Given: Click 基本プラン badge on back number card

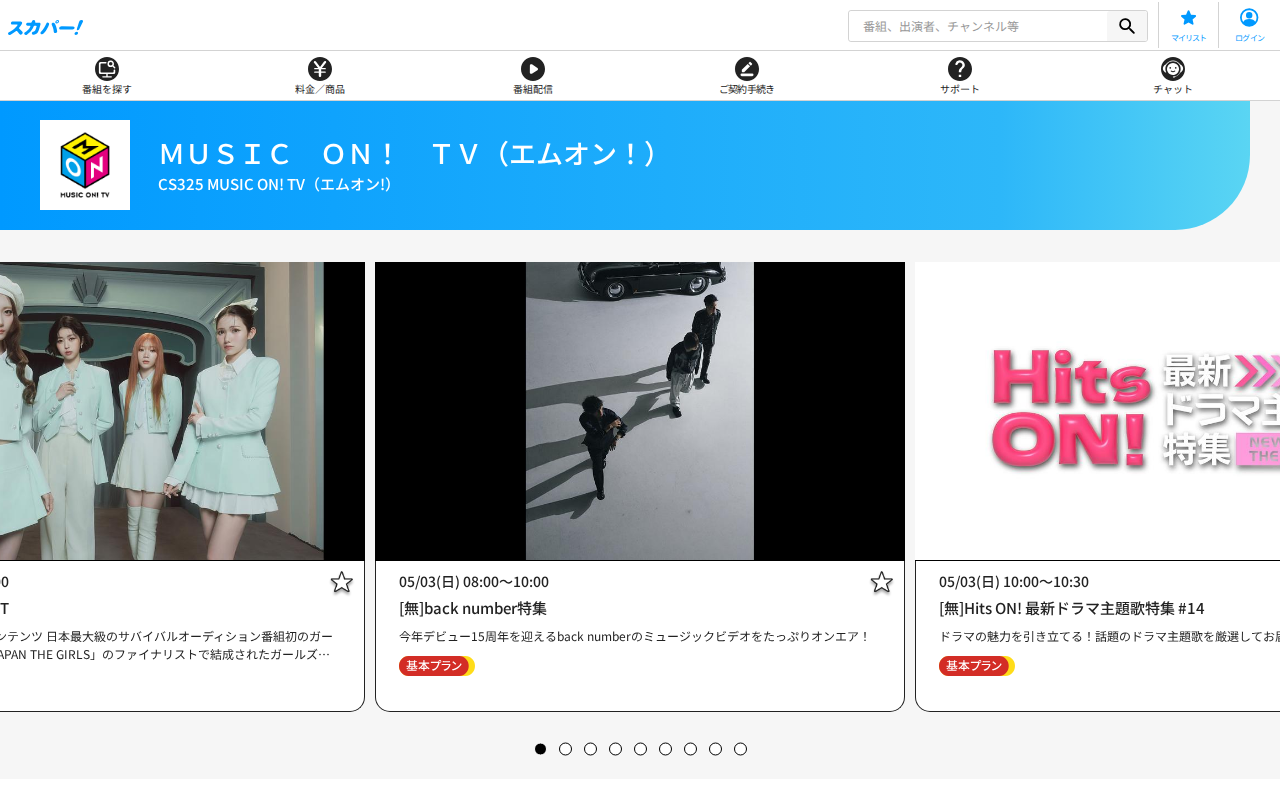Looking at the screenshot, I should (436, 666).
